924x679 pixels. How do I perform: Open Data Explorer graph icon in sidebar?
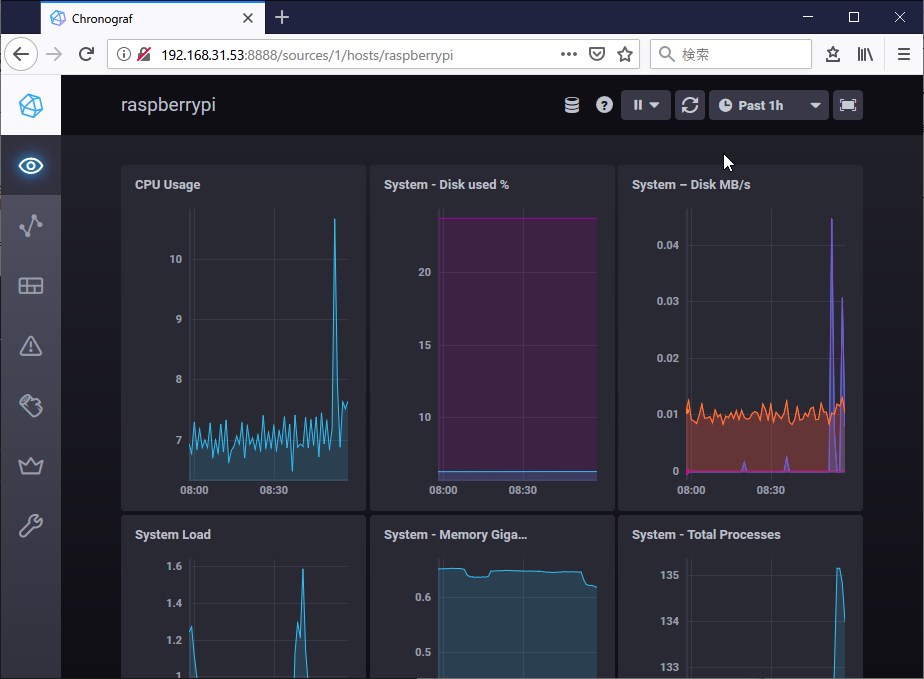(31, 226)
